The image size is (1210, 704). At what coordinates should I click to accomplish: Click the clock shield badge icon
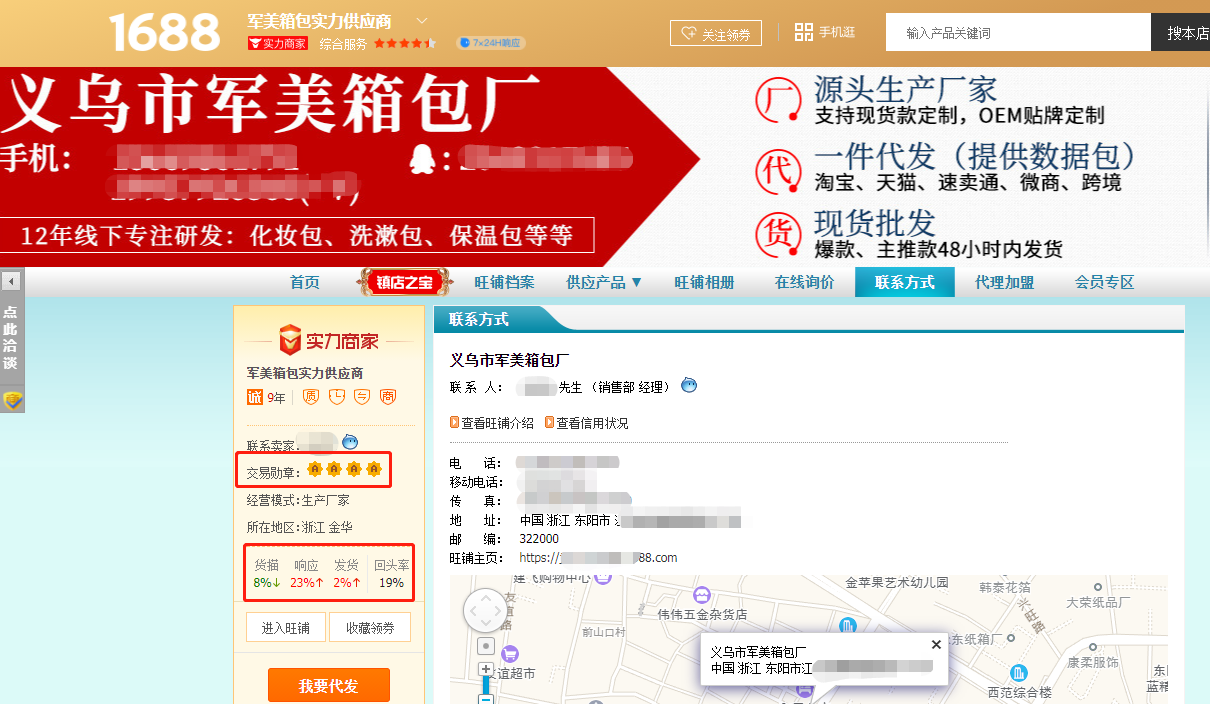point(337,397)
